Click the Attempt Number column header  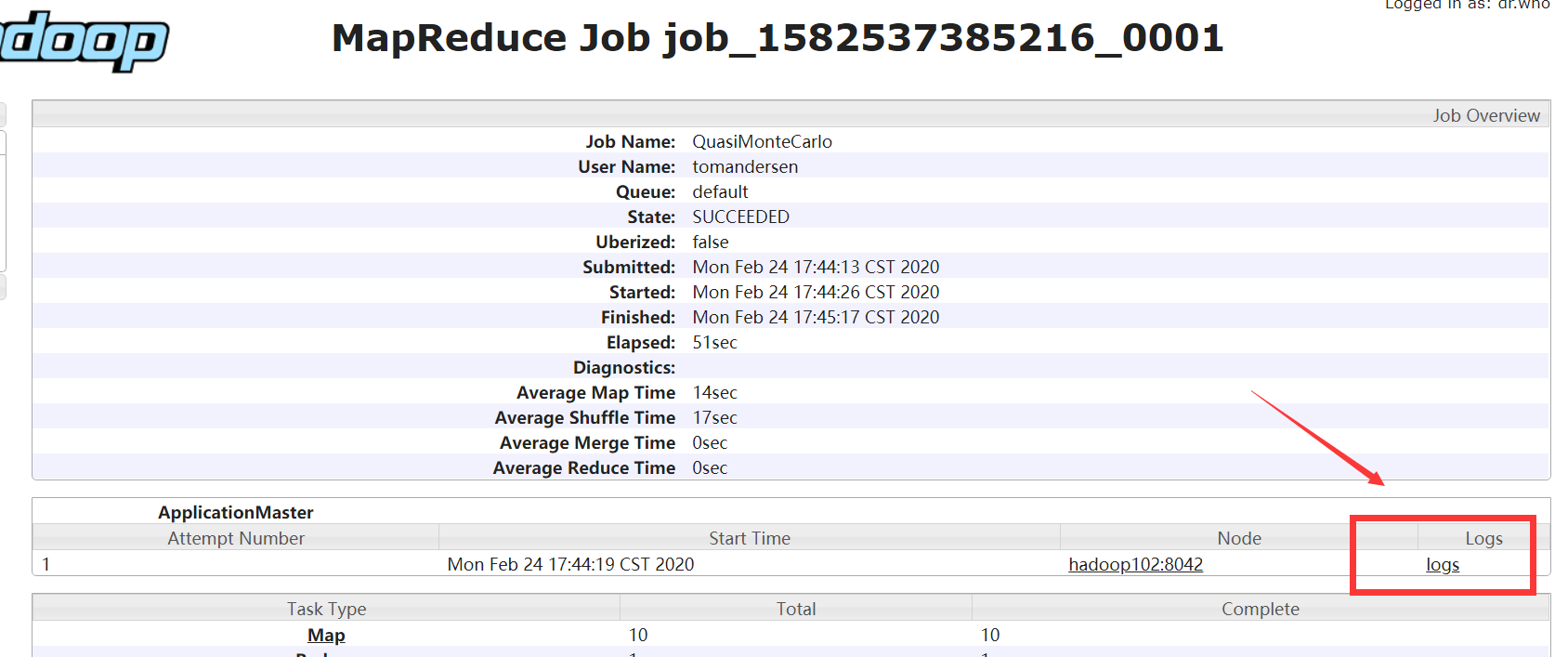click(x=236, y=538)
